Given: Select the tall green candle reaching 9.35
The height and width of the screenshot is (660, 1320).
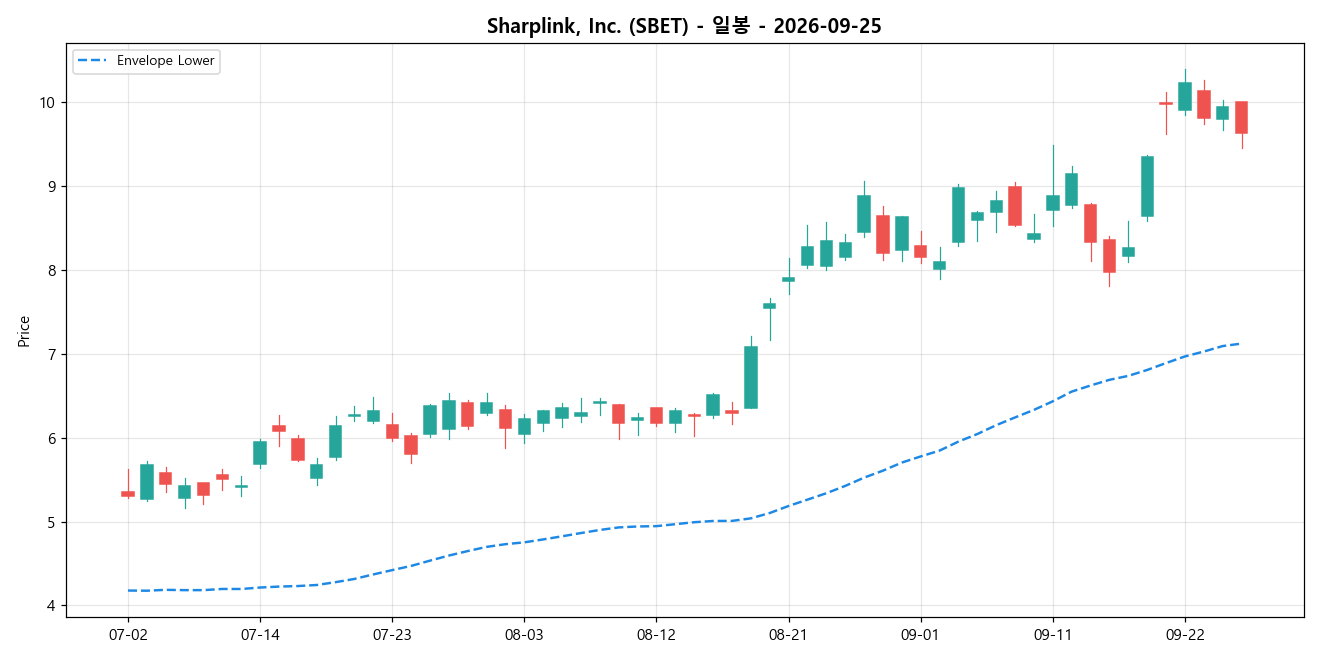Looking at the screenshot, I should [x=1147, y=186].
